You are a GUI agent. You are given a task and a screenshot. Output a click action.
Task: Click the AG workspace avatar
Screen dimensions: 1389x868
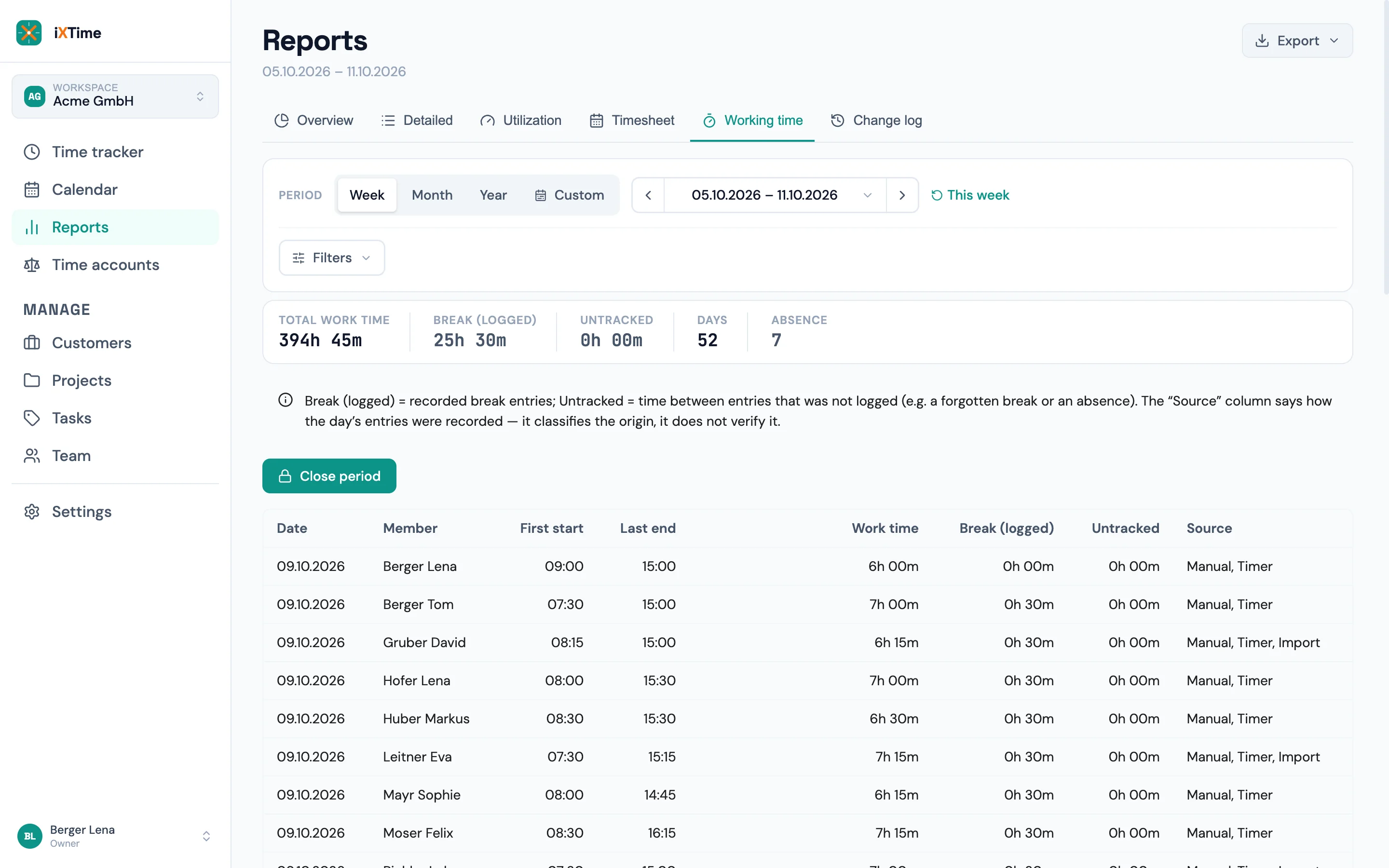click(34, 96)
